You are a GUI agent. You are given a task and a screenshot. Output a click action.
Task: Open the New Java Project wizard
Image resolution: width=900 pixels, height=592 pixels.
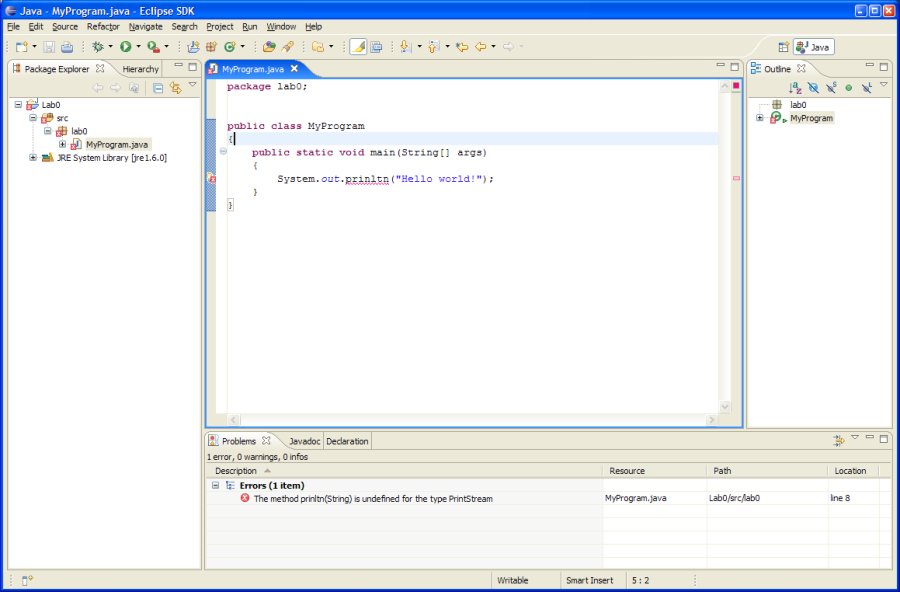click(191, 46)
